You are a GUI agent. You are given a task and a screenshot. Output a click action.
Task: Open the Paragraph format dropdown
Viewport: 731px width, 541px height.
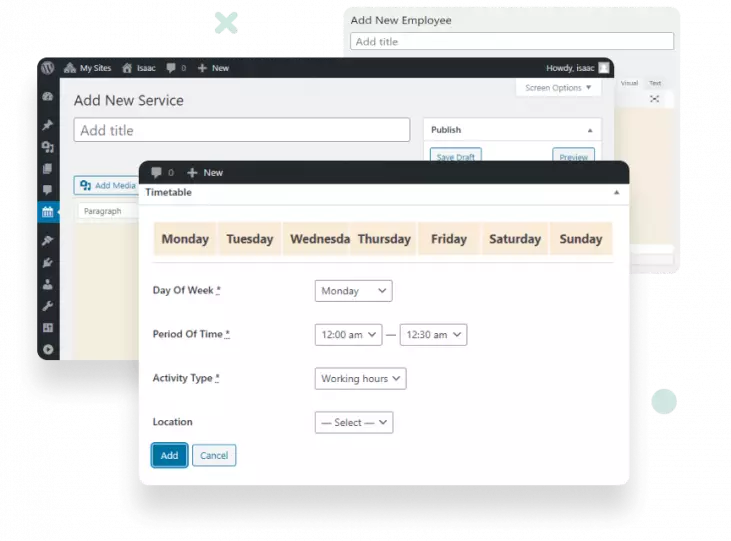[109, 211]
